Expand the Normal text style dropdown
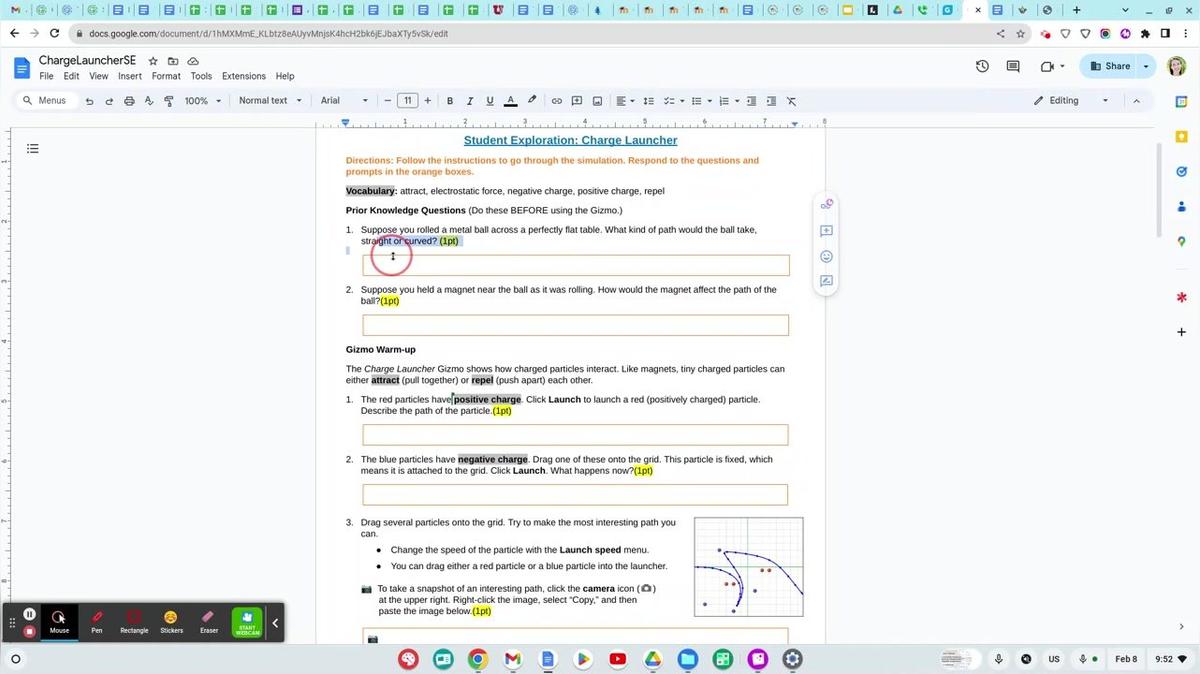 coord(269,101)
